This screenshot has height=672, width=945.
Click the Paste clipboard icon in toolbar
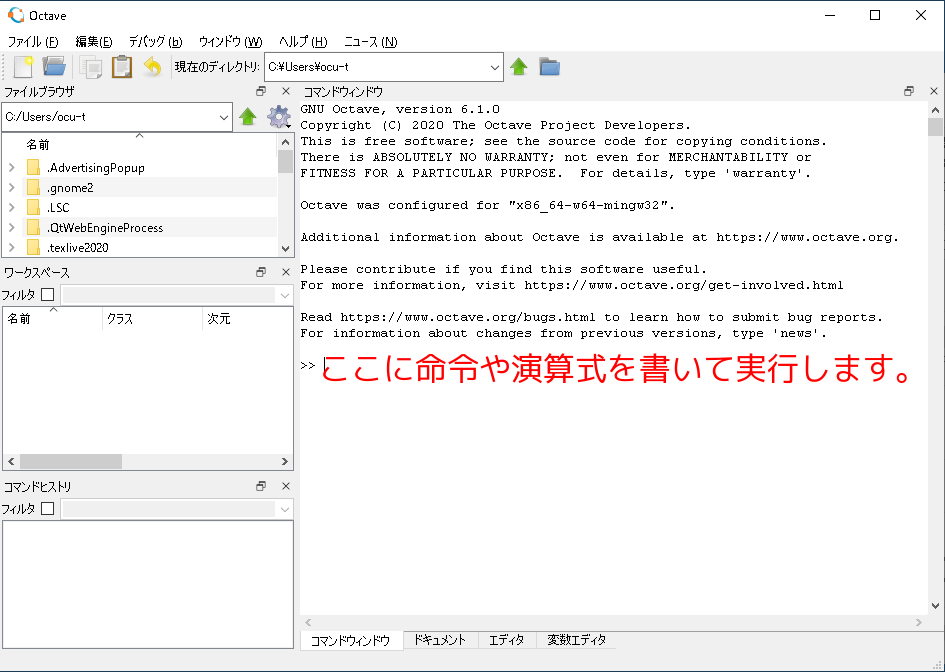[x=122, y=67]
